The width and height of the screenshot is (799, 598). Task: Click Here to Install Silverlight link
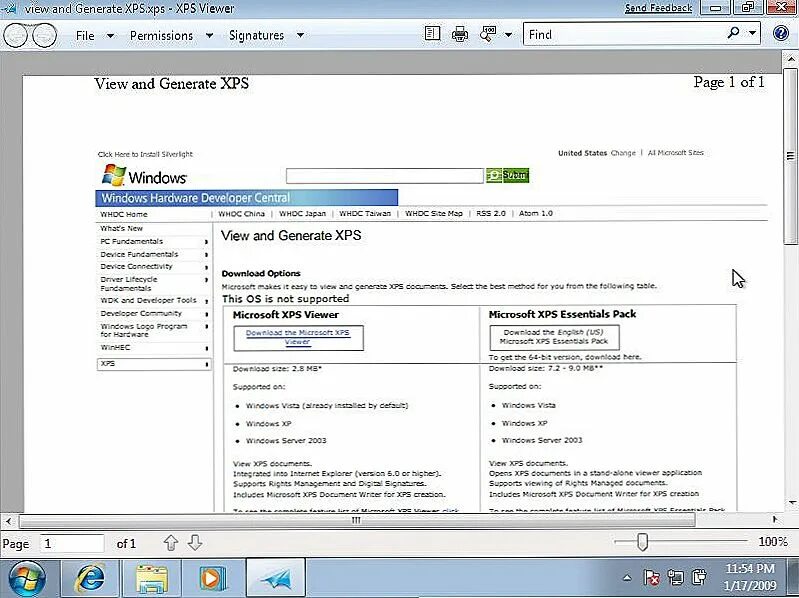coord(145,154)
